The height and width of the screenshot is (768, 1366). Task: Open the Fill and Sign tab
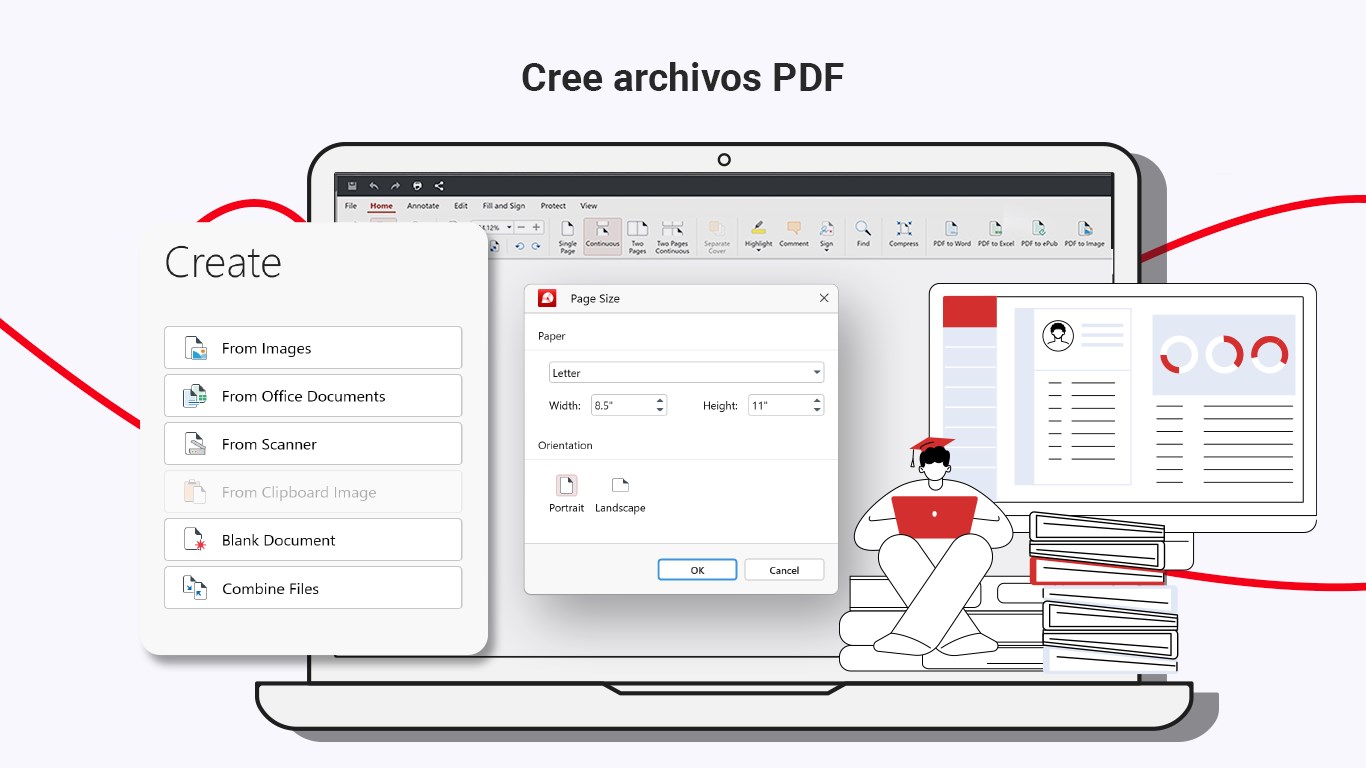(x=504, y=206)
